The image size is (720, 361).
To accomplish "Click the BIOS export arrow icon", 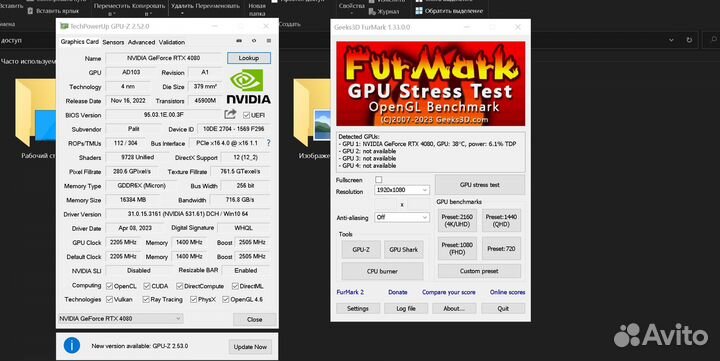I will pyautogui.click(x=230, y=114).
